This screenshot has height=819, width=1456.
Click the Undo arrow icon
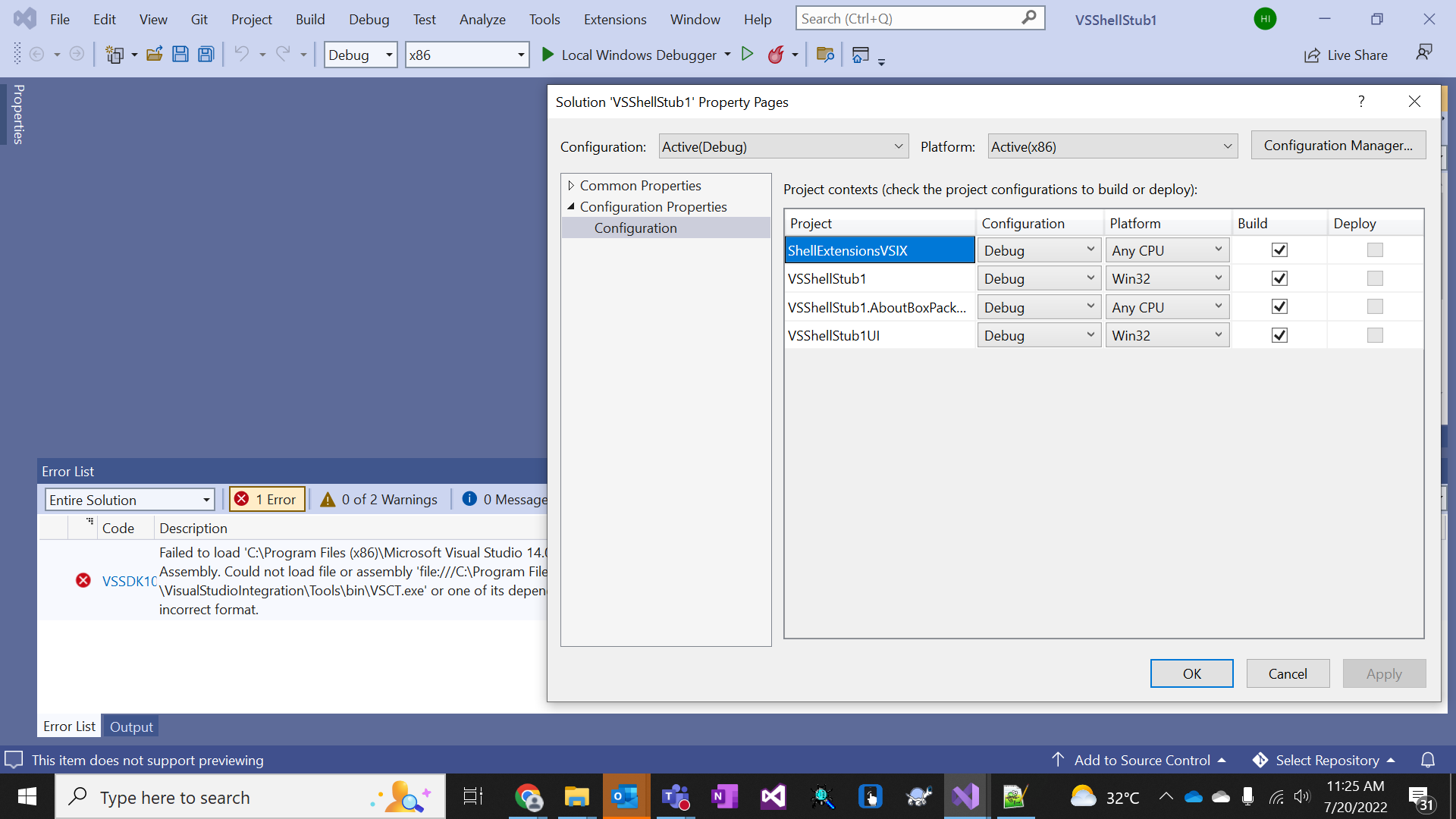[x=241, y=55]
